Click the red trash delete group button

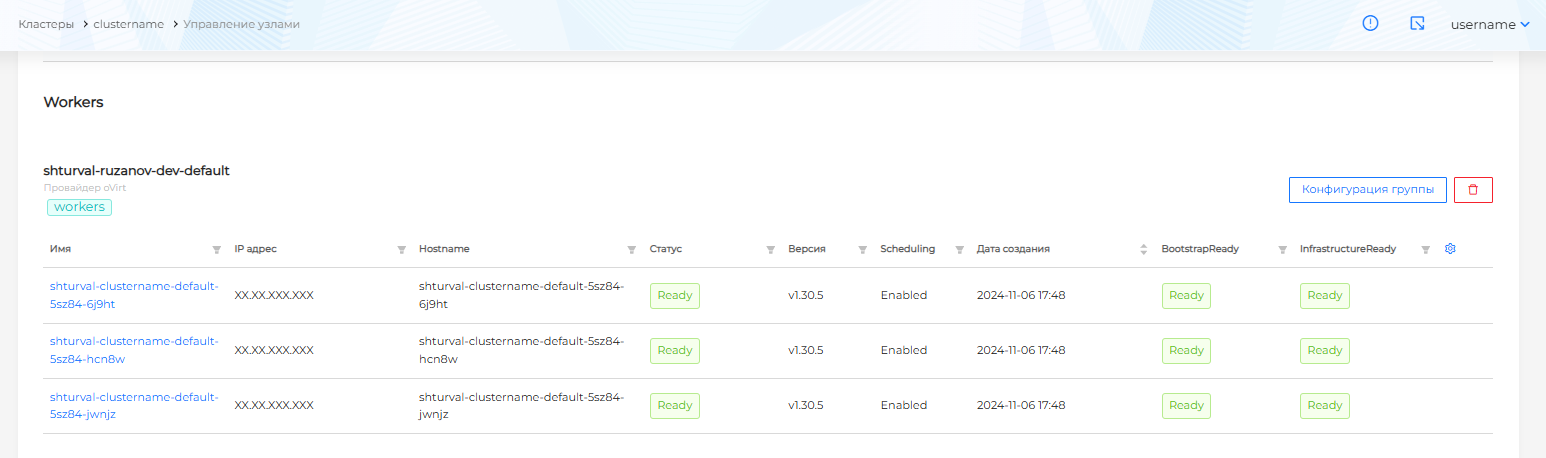coord(1472,190)
